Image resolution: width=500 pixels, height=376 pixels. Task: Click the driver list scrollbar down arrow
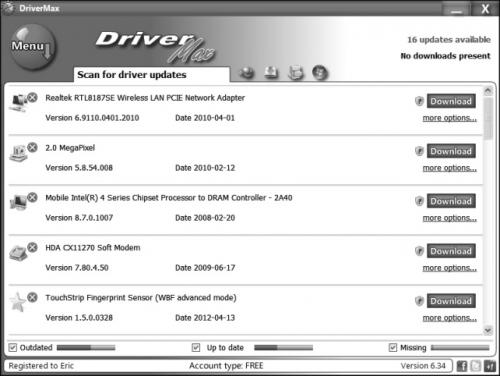(488, 330)
